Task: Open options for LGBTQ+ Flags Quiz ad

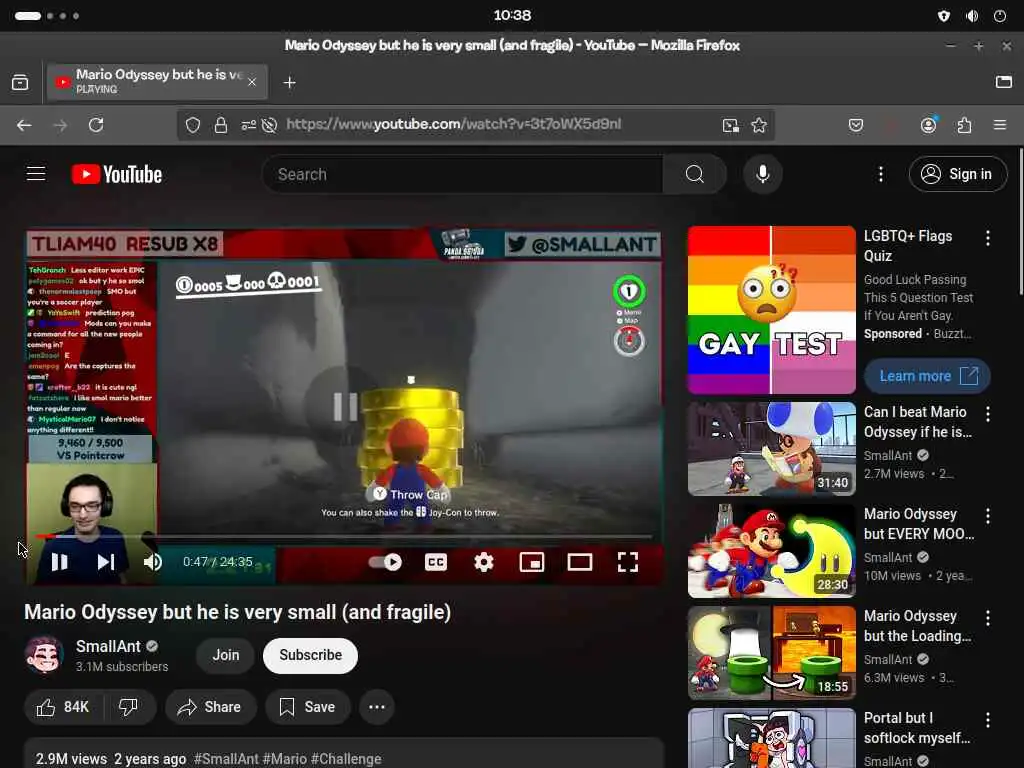Action: 987,238
